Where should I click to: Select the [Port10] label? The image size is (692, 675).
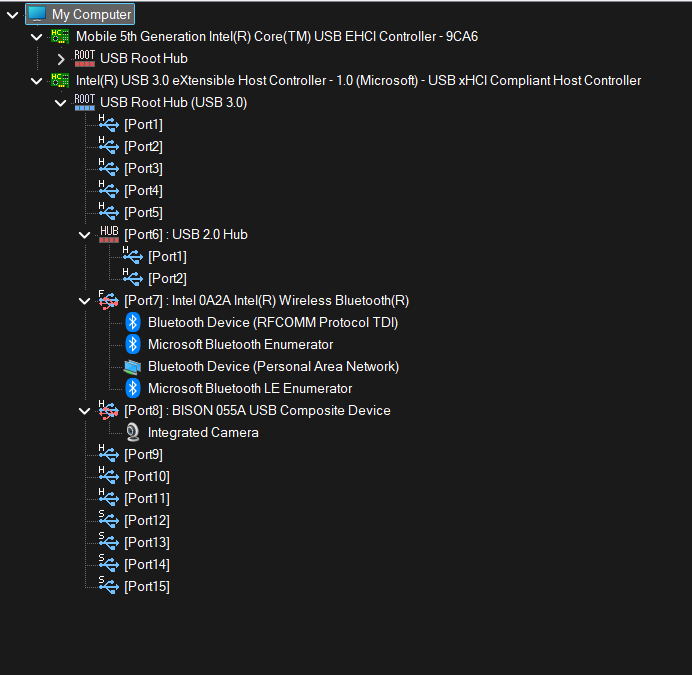coord(147,477)
